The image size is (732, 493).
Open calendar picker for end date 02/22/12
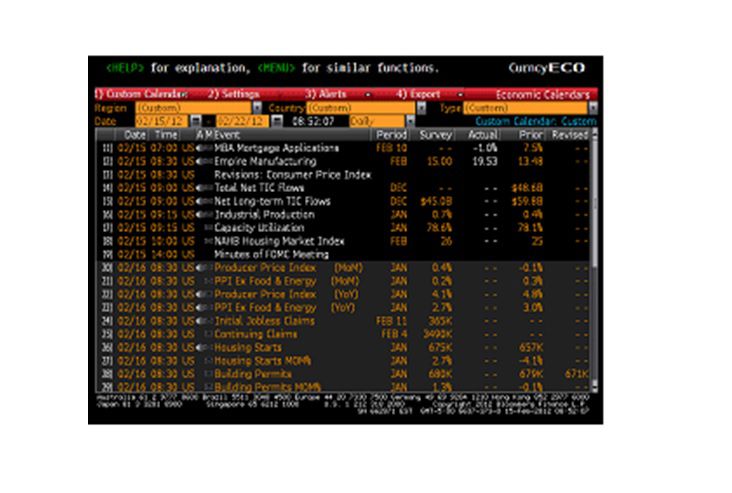[277, 121]
